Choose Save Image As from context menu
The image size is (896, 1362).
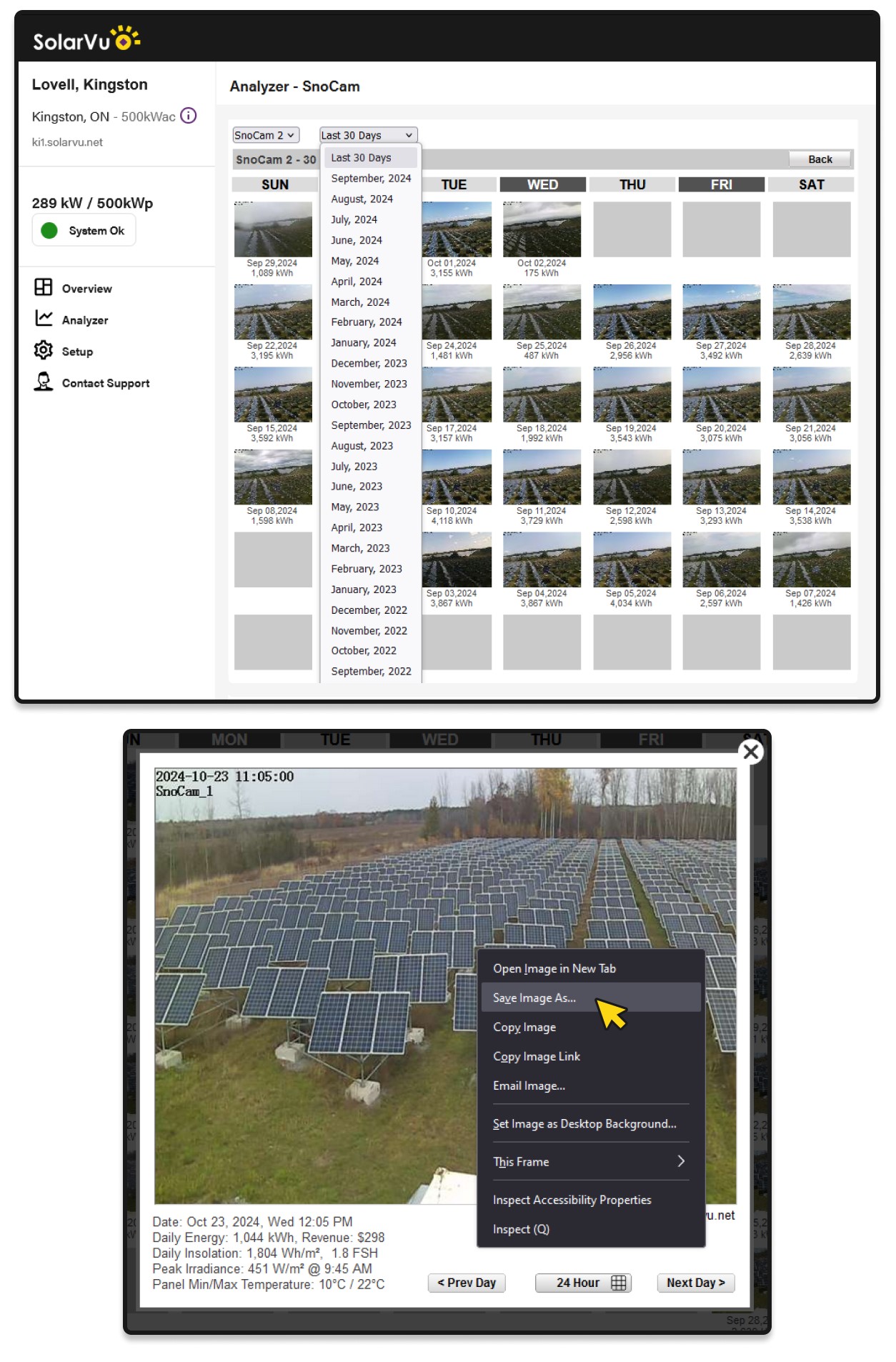tap(534, 998)
